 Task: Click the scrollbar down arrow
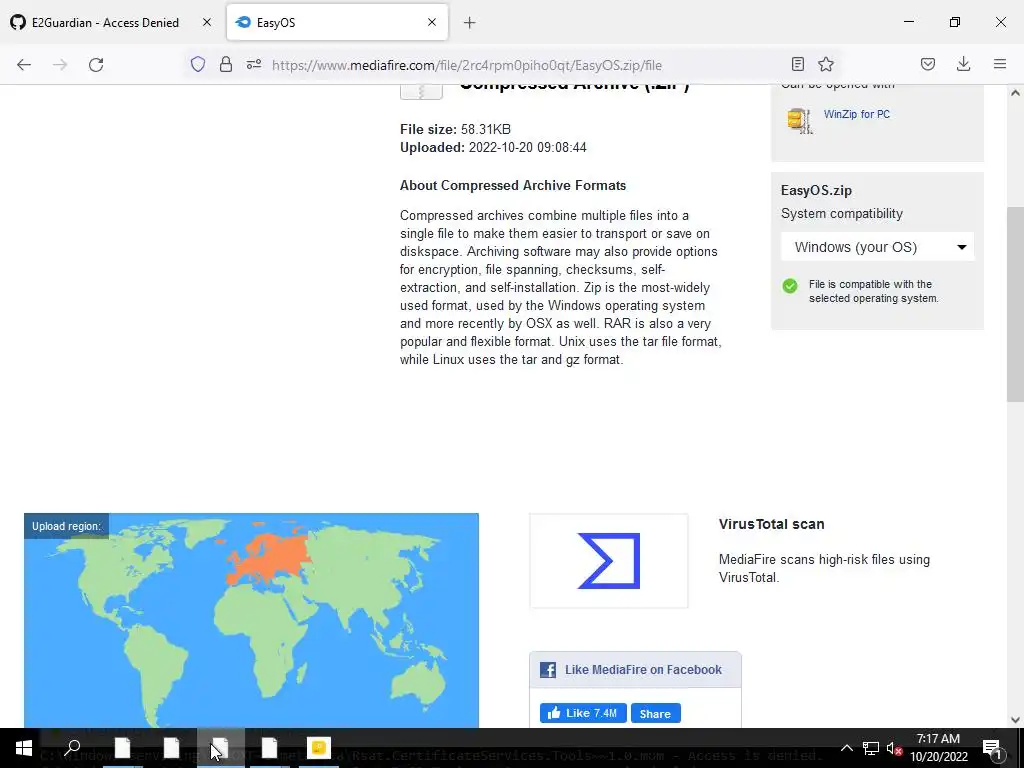(1015, 720)
